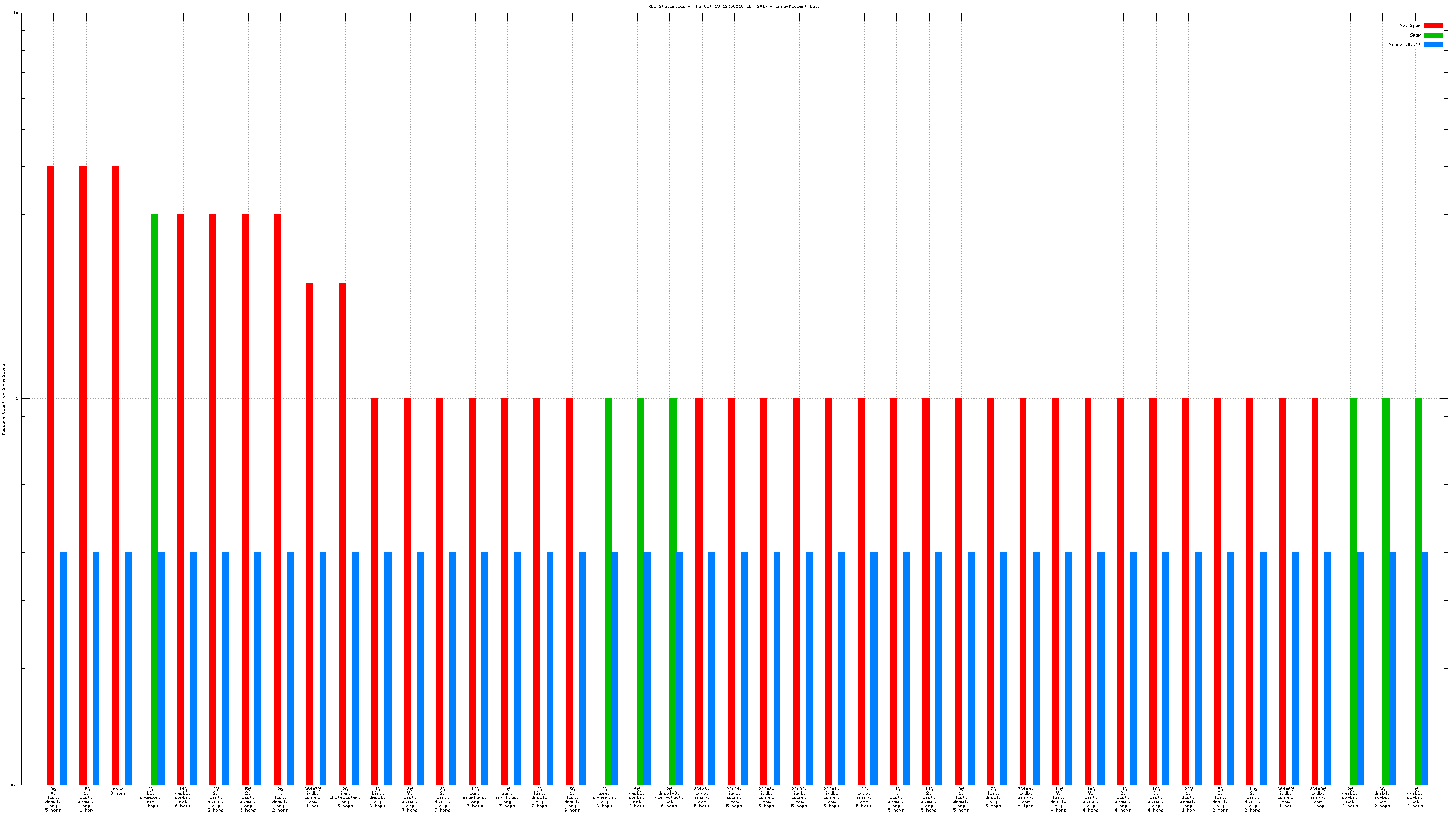Viewport: 1456px width, 819px height.
Task: Click the y-axis tick label 1
Action: click(x=16, y=399)
